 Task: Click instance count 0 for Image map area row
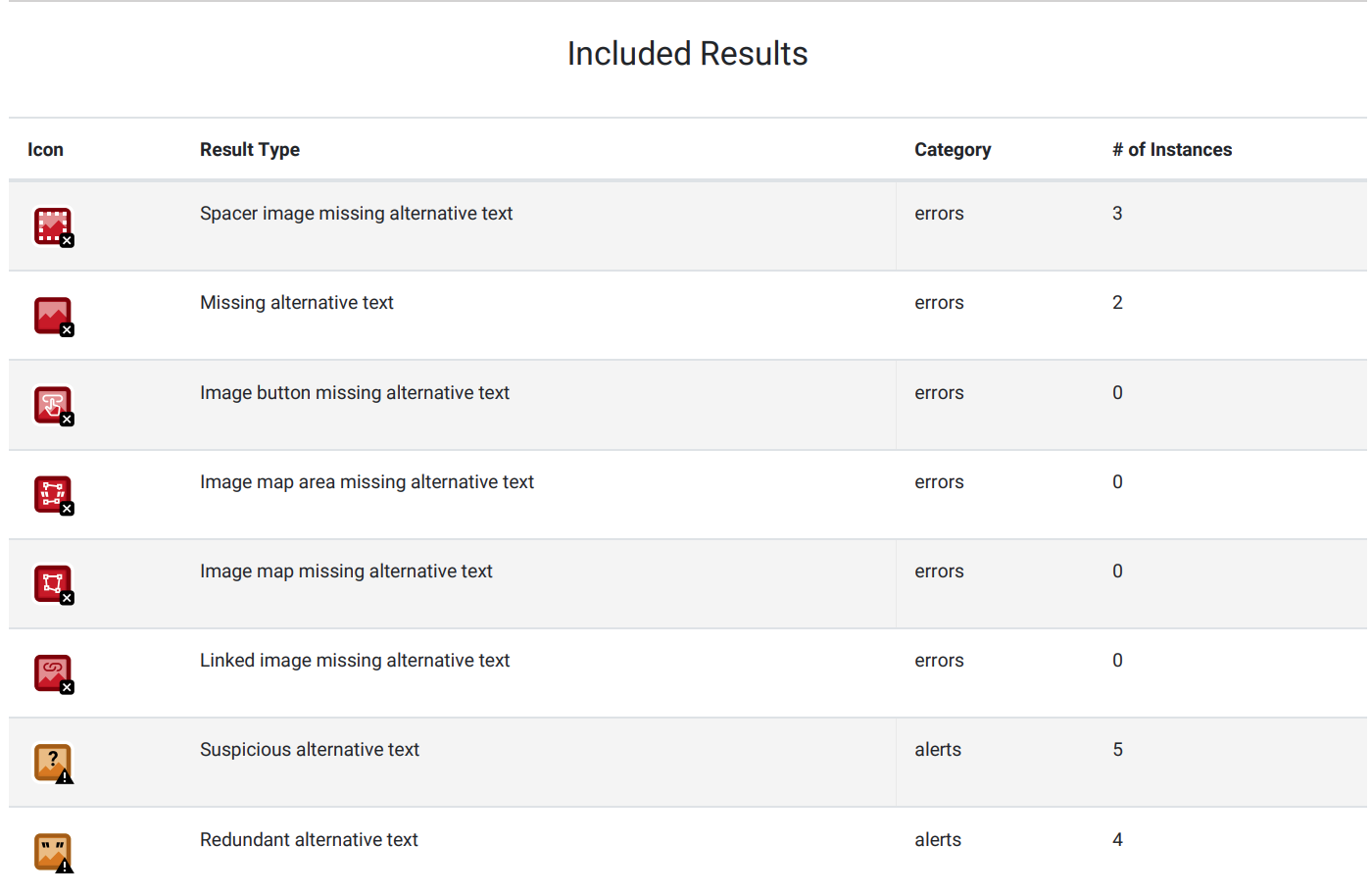pos(1117,482)
